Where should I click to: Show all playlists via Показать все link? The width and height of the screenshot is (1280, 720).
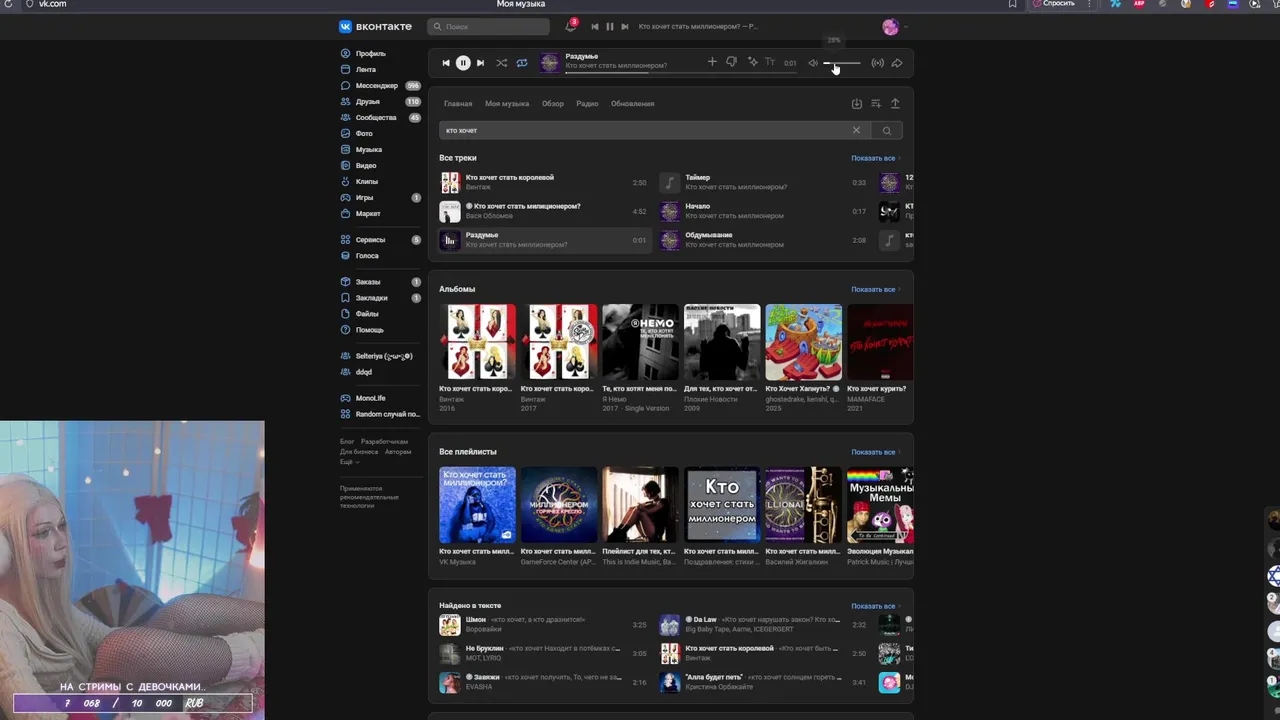(875, 452)
